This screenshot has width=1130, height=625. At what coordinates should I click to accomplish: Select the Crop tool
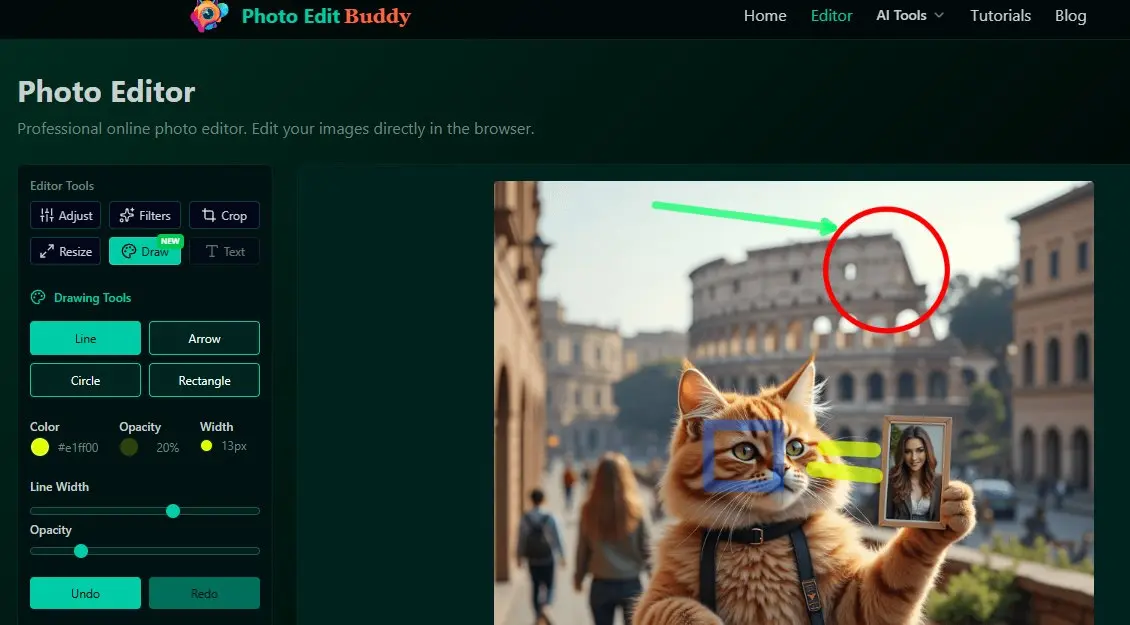click(x=224, y=215)
